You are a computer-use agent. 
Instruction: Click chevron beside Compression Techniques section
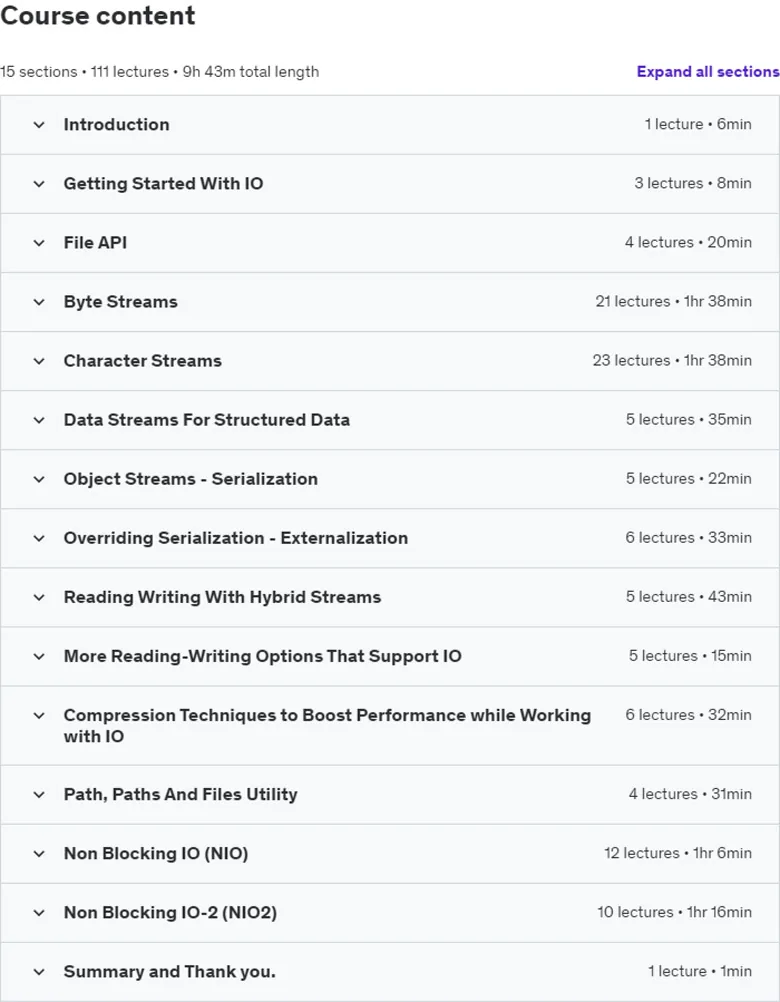39,715
